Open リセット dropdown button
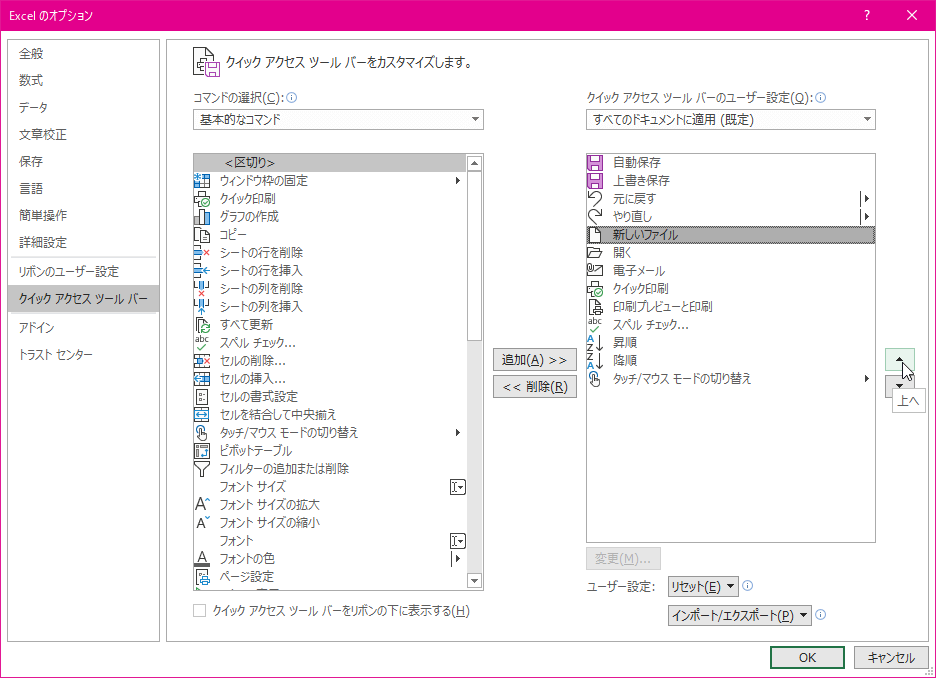Screen dimensions: 936x678 coord(703,587)
